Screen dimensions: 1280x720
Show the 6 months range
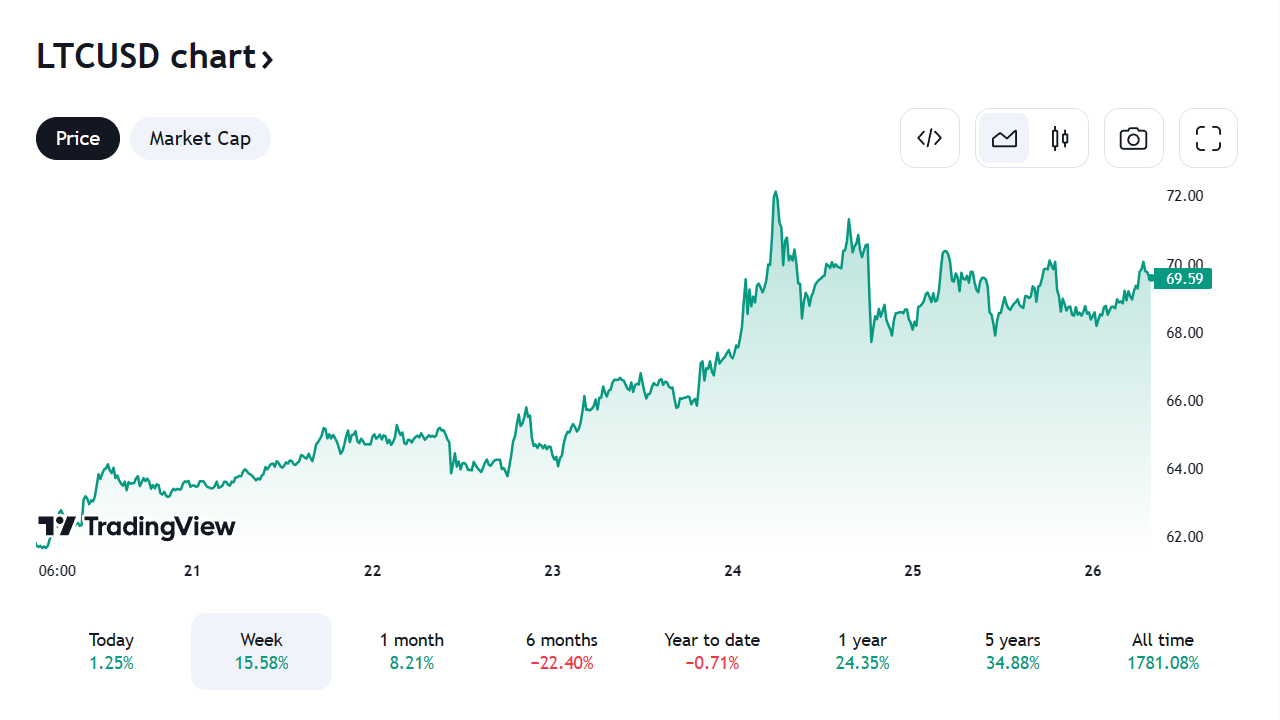tap(562, 651)
